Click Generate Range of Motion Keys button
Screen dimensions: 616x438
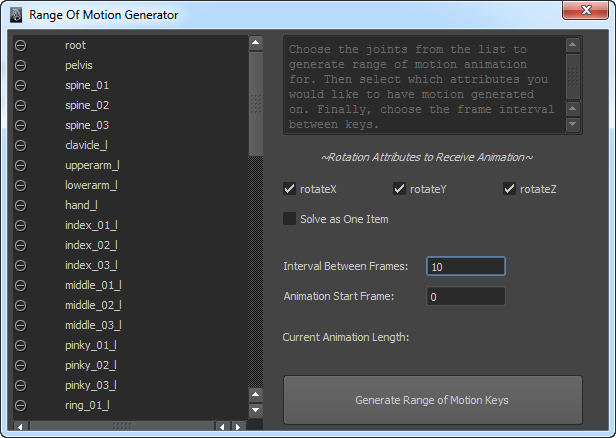433,400
